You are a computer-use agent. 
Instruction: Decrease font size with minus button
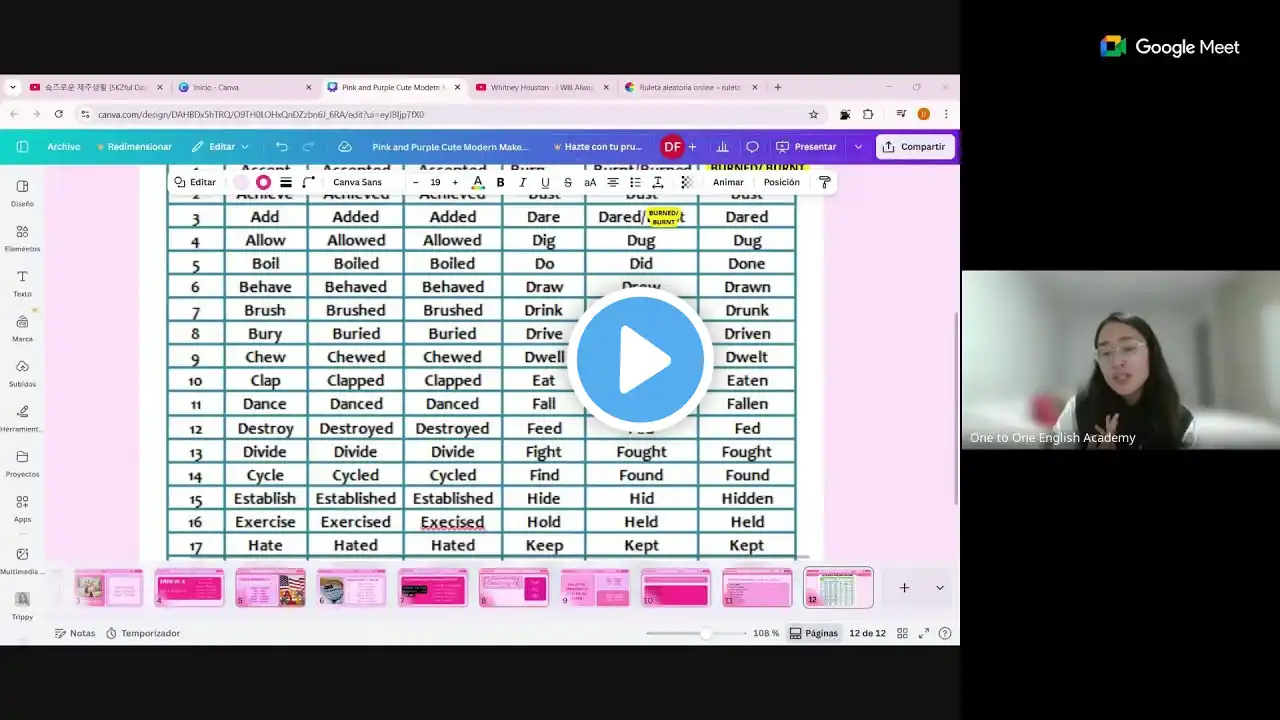coord(416,182)
